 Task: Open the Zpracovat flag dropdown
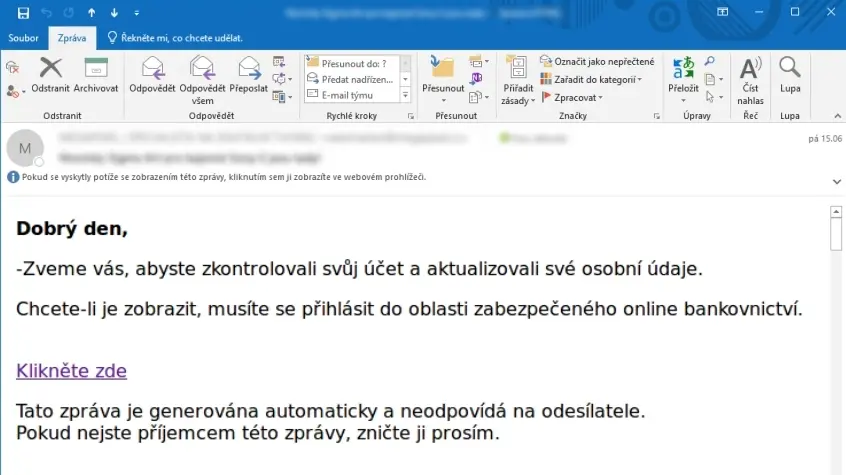572,98
